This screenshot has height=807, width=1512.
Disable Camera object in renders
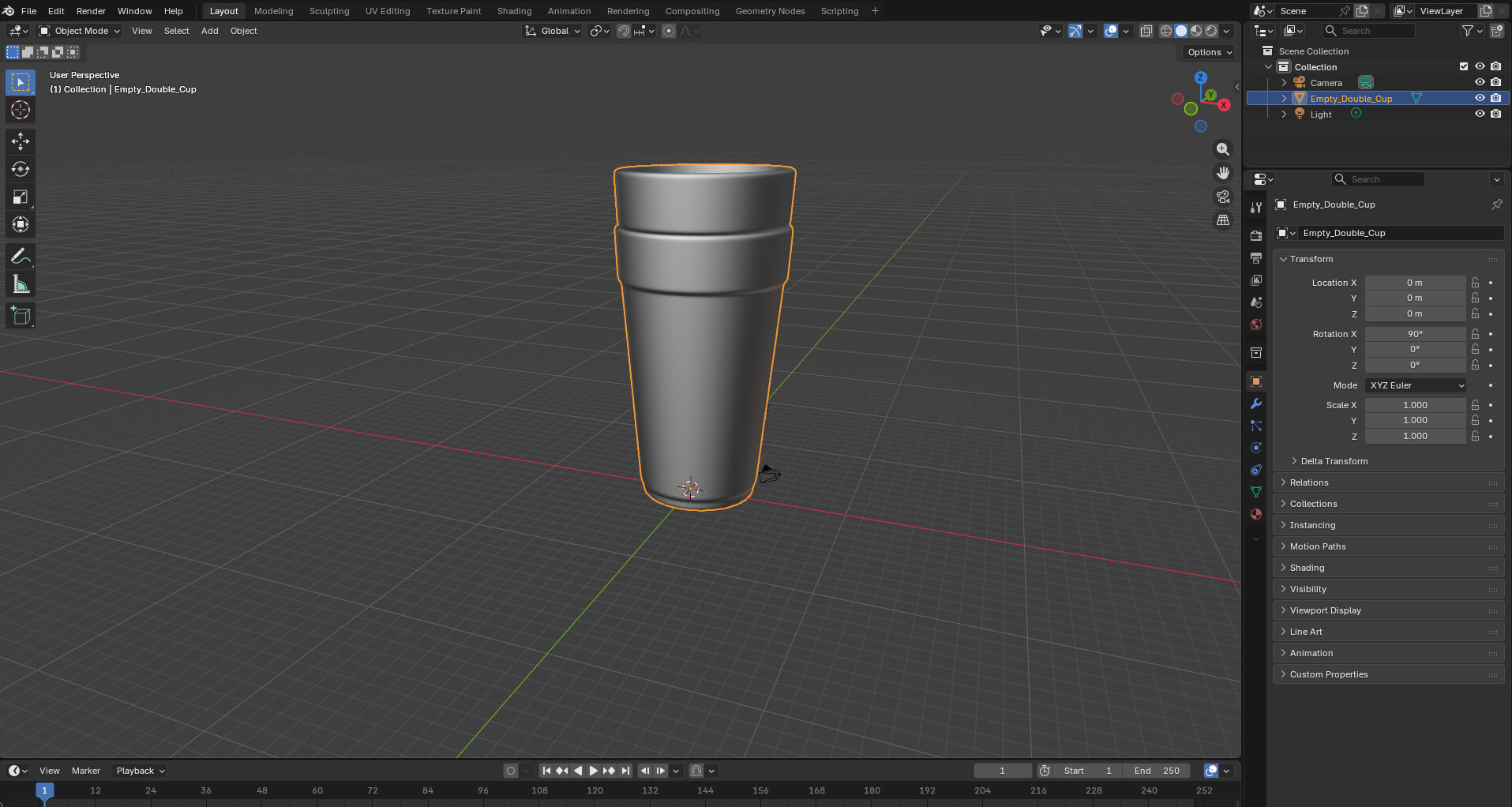1495,82
